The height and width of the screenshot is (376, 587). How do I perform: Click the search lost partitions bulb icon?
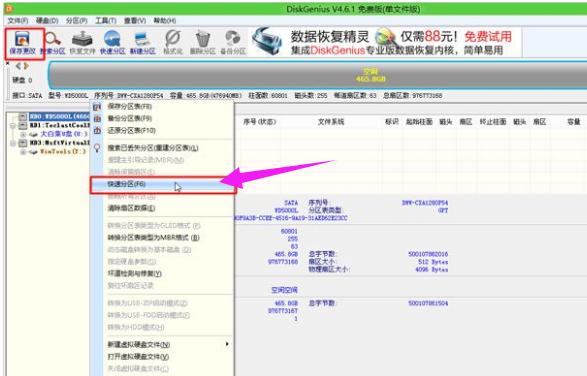(x=97, y=148)
